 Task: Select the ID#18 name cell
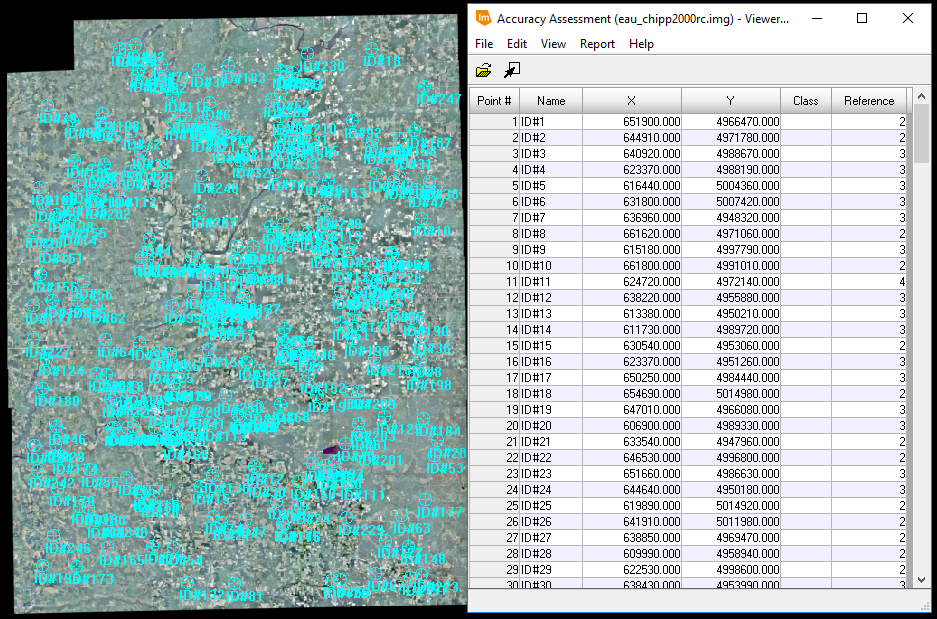pyautogui.click(x=551, y=394)
